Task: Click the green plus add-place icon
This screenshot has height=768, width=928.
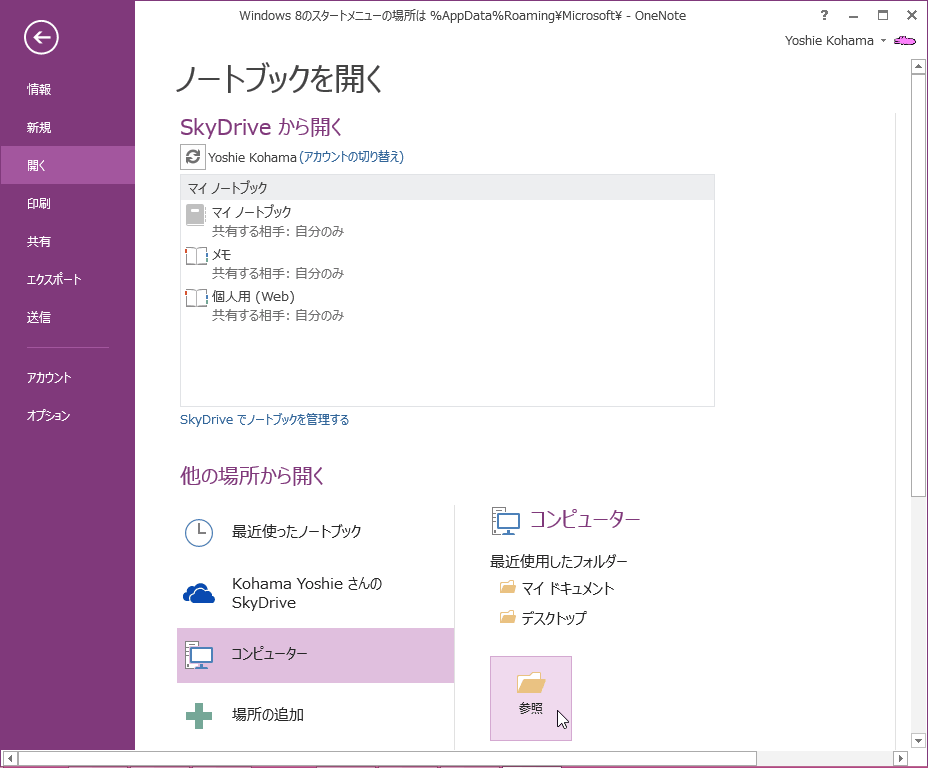Action: (199, 715)
